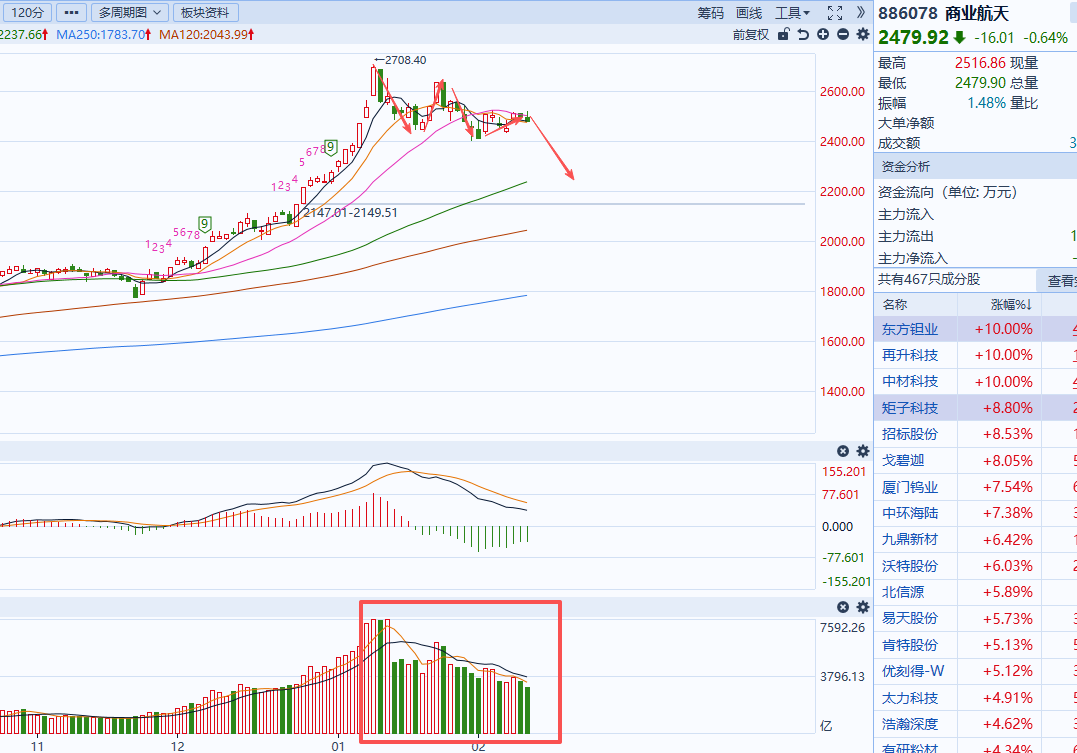Image resolution: width=1077 pixels, height=753 pixels.
Task: Toggle the 前复权 price adjustment
Action: pos(750,34)
